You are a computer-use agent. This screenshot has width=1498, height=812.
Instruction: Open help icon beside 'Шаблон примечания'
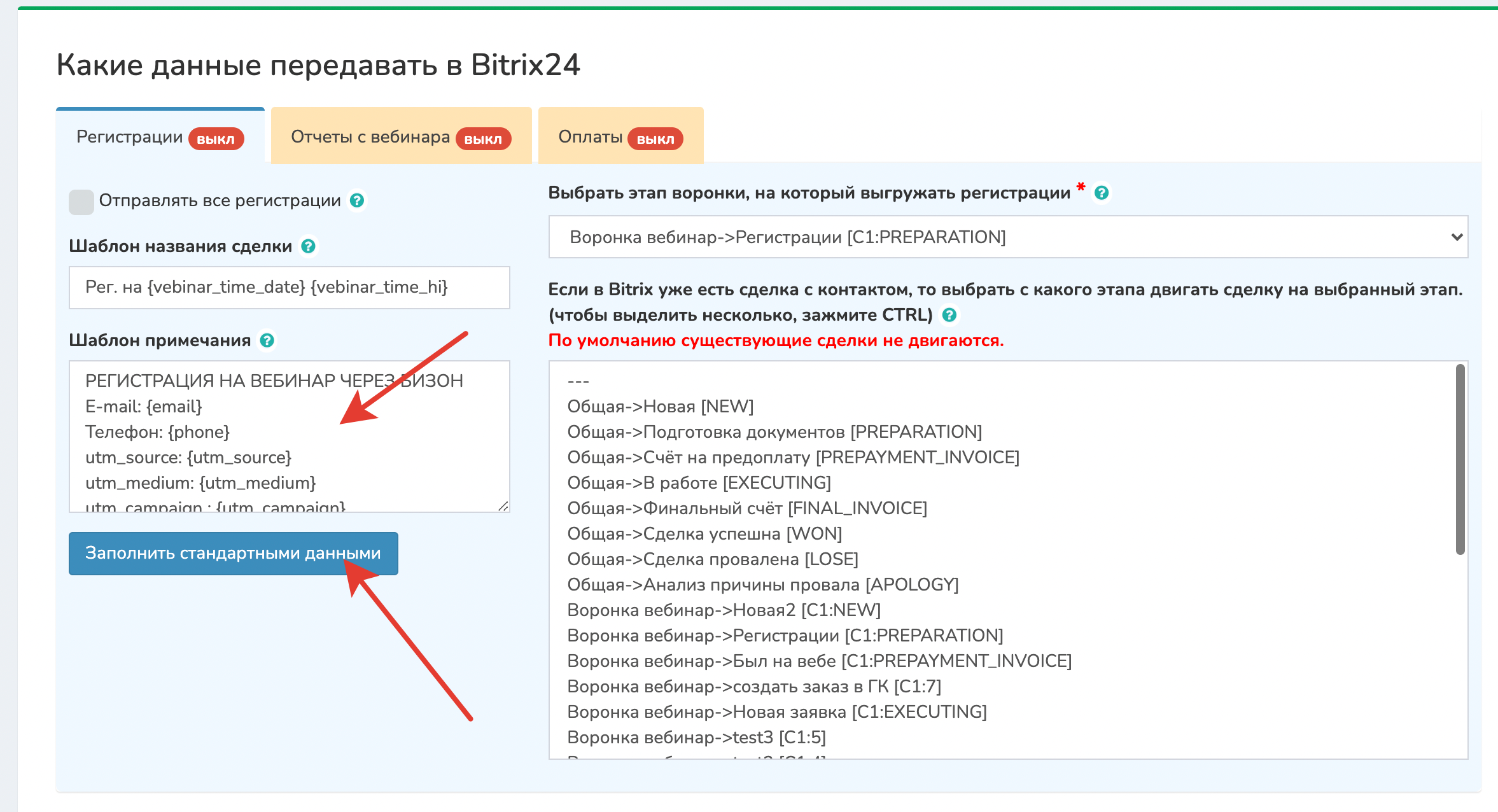[267, 340]
